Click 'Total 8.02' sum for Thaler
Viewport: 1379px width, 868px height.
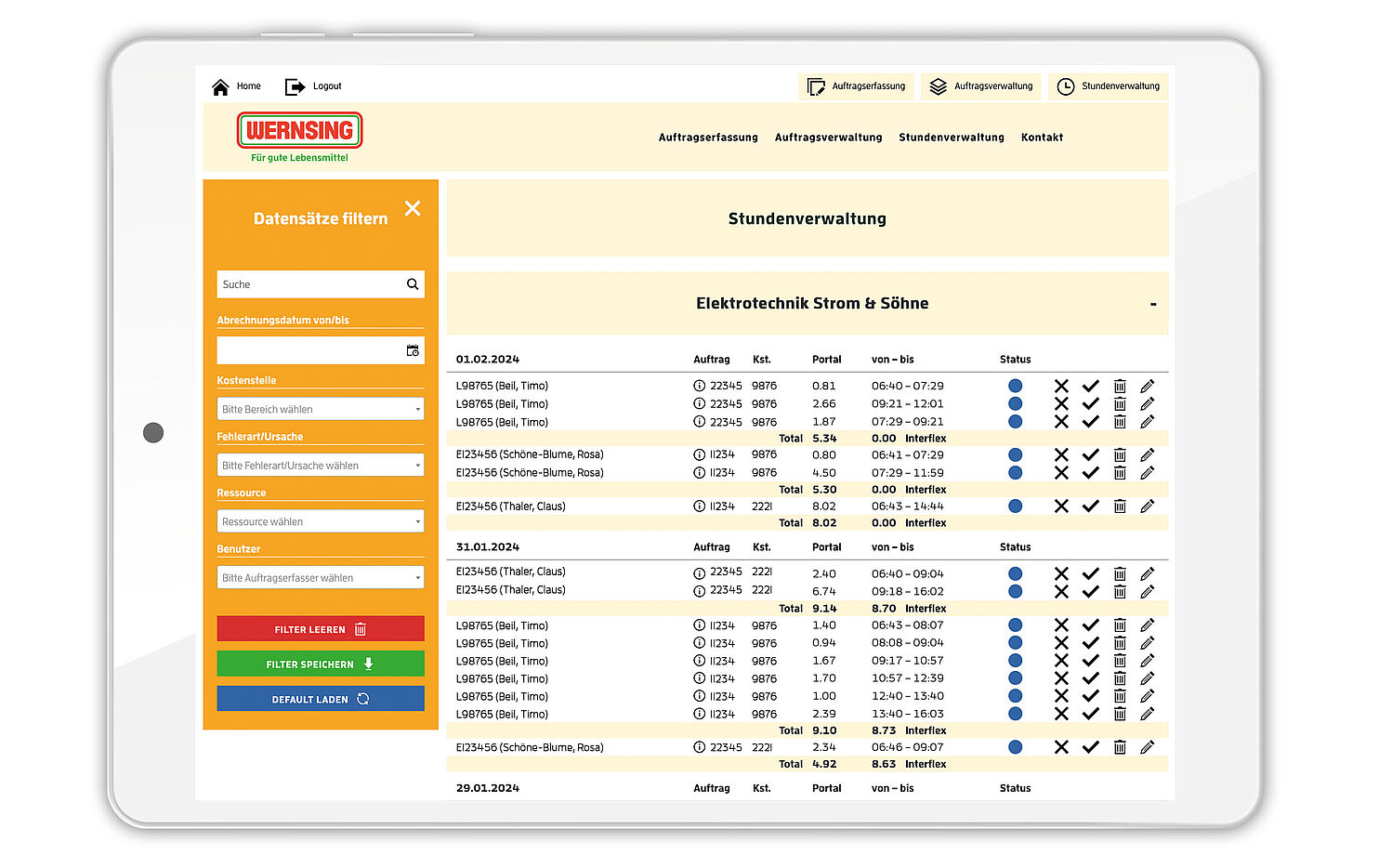pyautogui.click(x=808, y=523)
